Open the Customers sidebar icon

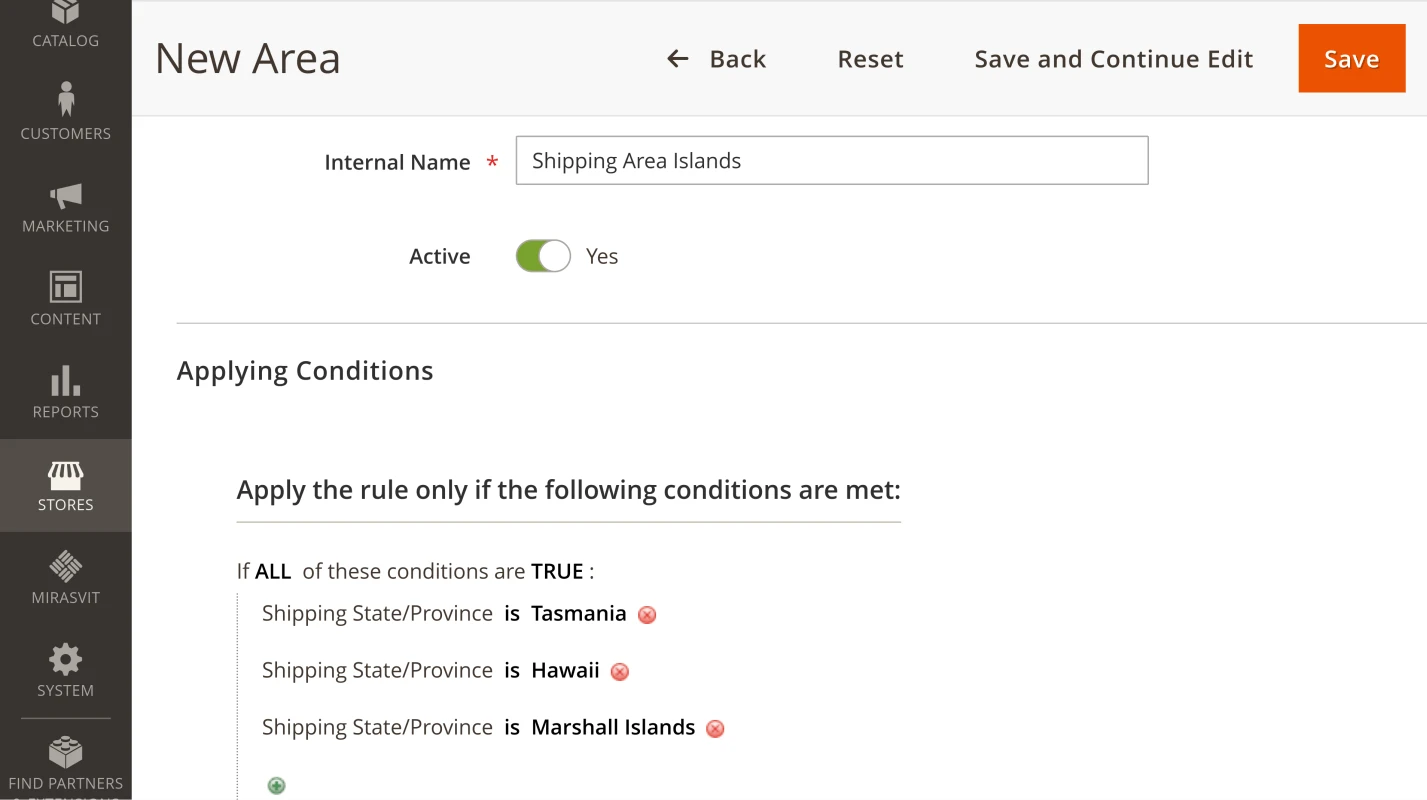(65, 100)
